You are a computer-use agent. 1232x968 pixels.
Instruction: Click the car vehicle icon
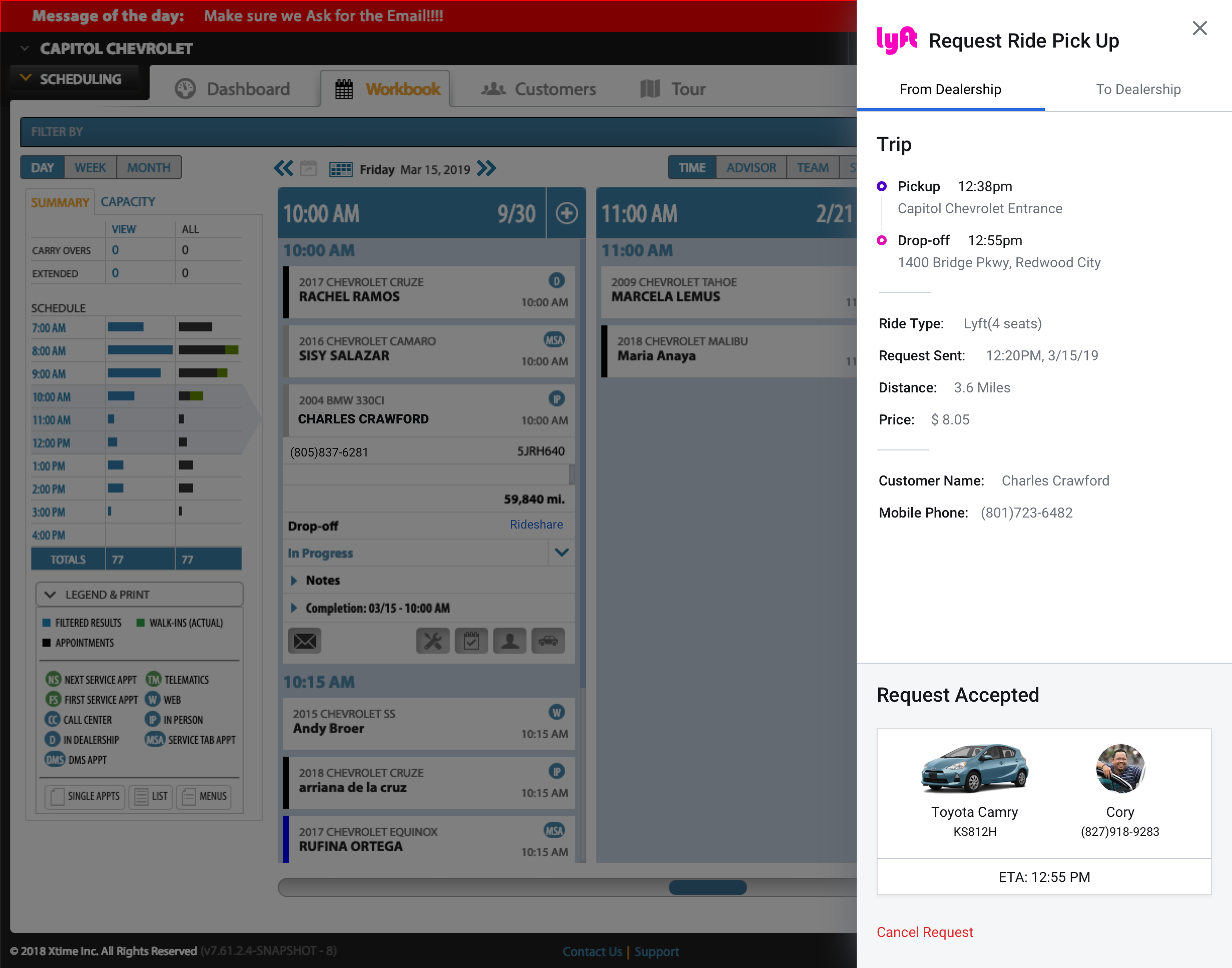[548, 641]
